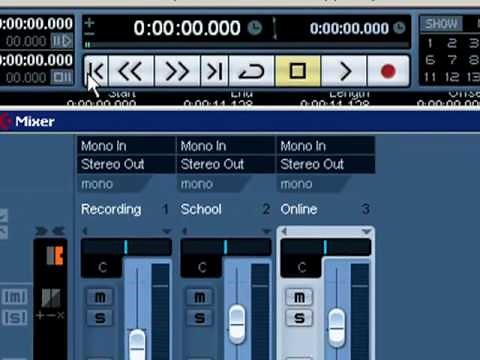The height and width of the screenshot is (360, 480).
Task: Activate the red Record button
Action: [388, 71]
